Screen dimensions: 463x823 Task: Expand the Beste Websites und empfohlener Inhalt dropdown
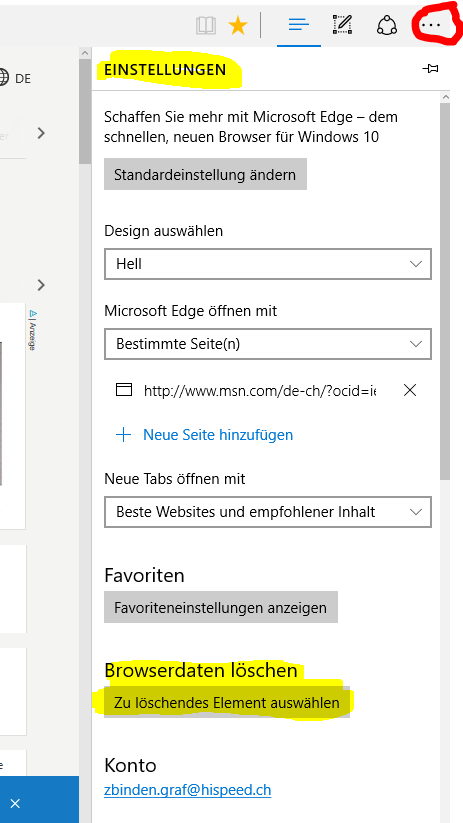click(x=268, y=512)
